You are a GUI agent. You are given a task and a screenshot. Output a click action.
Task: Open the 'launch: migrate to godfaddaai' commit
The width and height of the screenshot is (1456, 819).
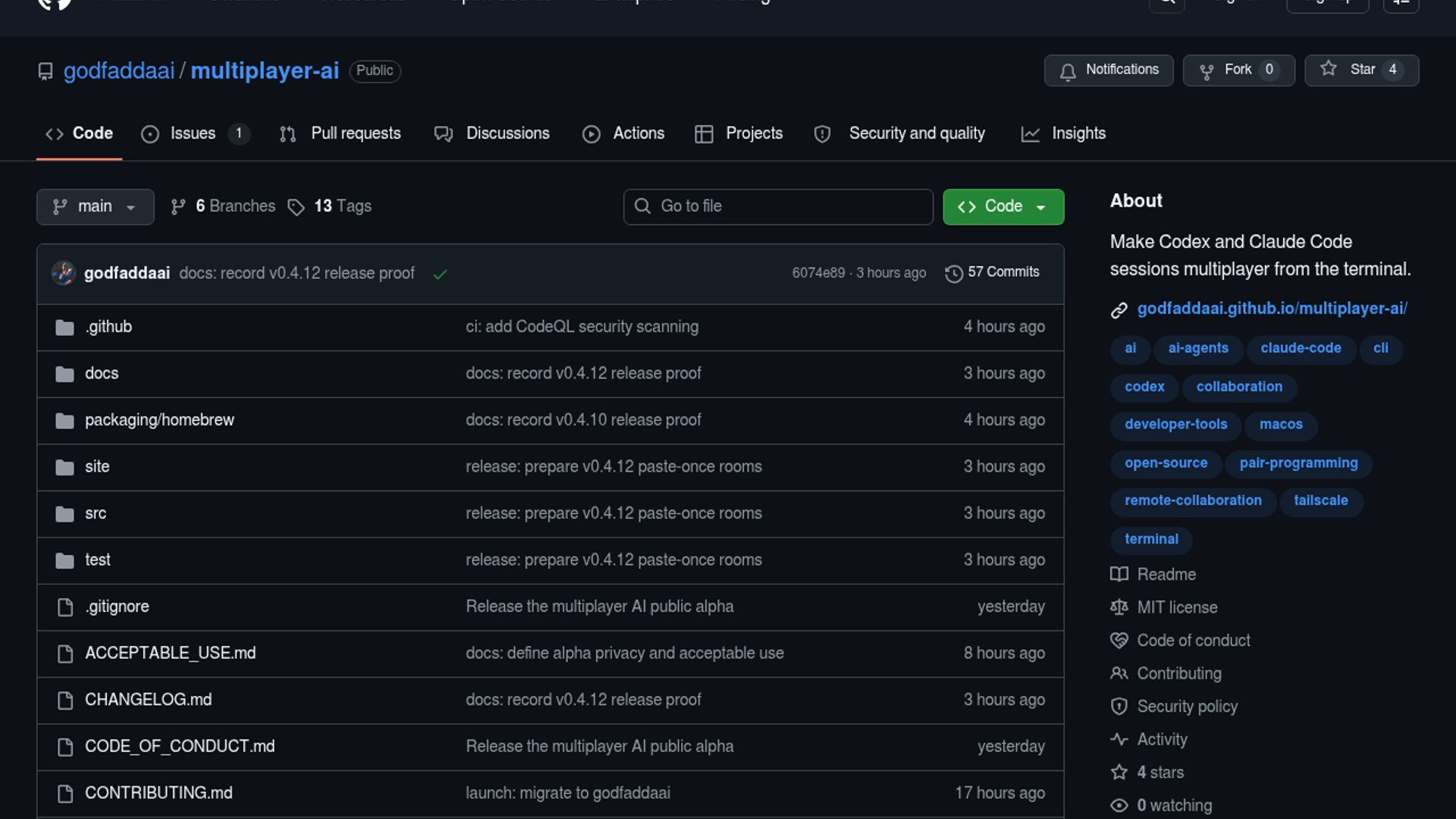pos(568,793)
